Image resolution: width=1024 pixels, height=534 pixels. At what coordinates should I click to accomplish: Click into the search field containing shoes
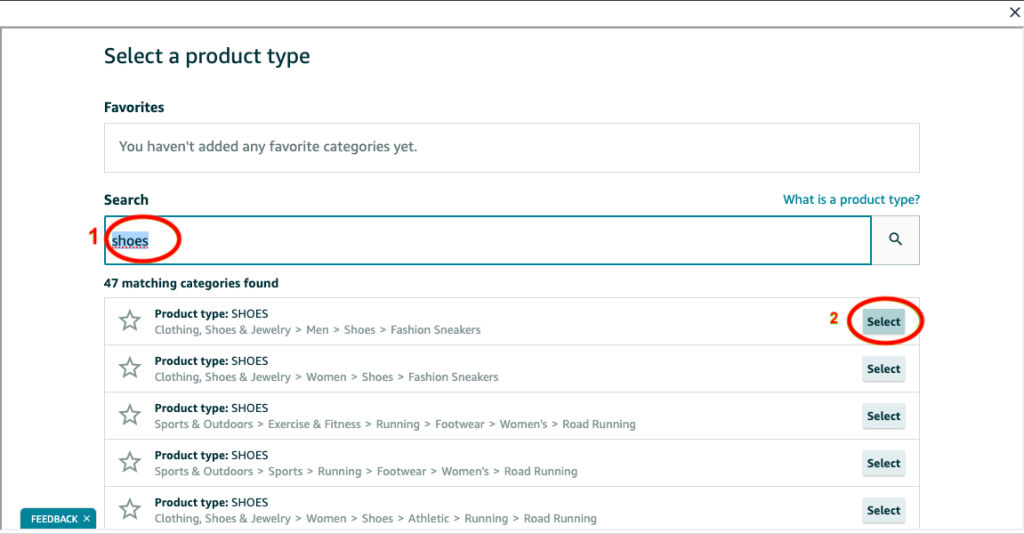[500, 241]
